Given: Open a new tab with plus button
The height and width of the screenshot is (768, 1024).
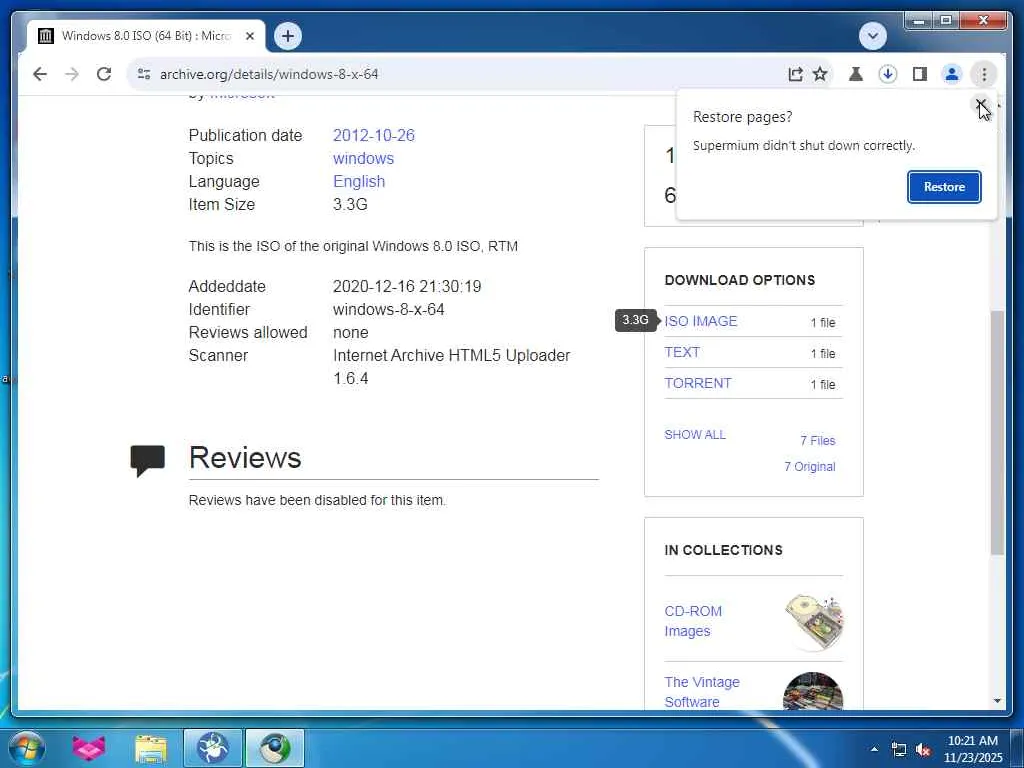Looking at the screenshot, I should click(x=288, y=36).
